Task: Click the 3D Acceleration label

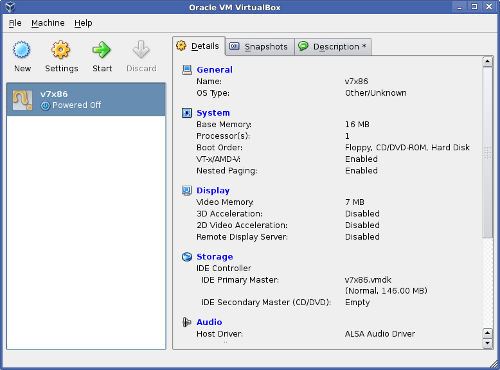Action: [229, 214]
